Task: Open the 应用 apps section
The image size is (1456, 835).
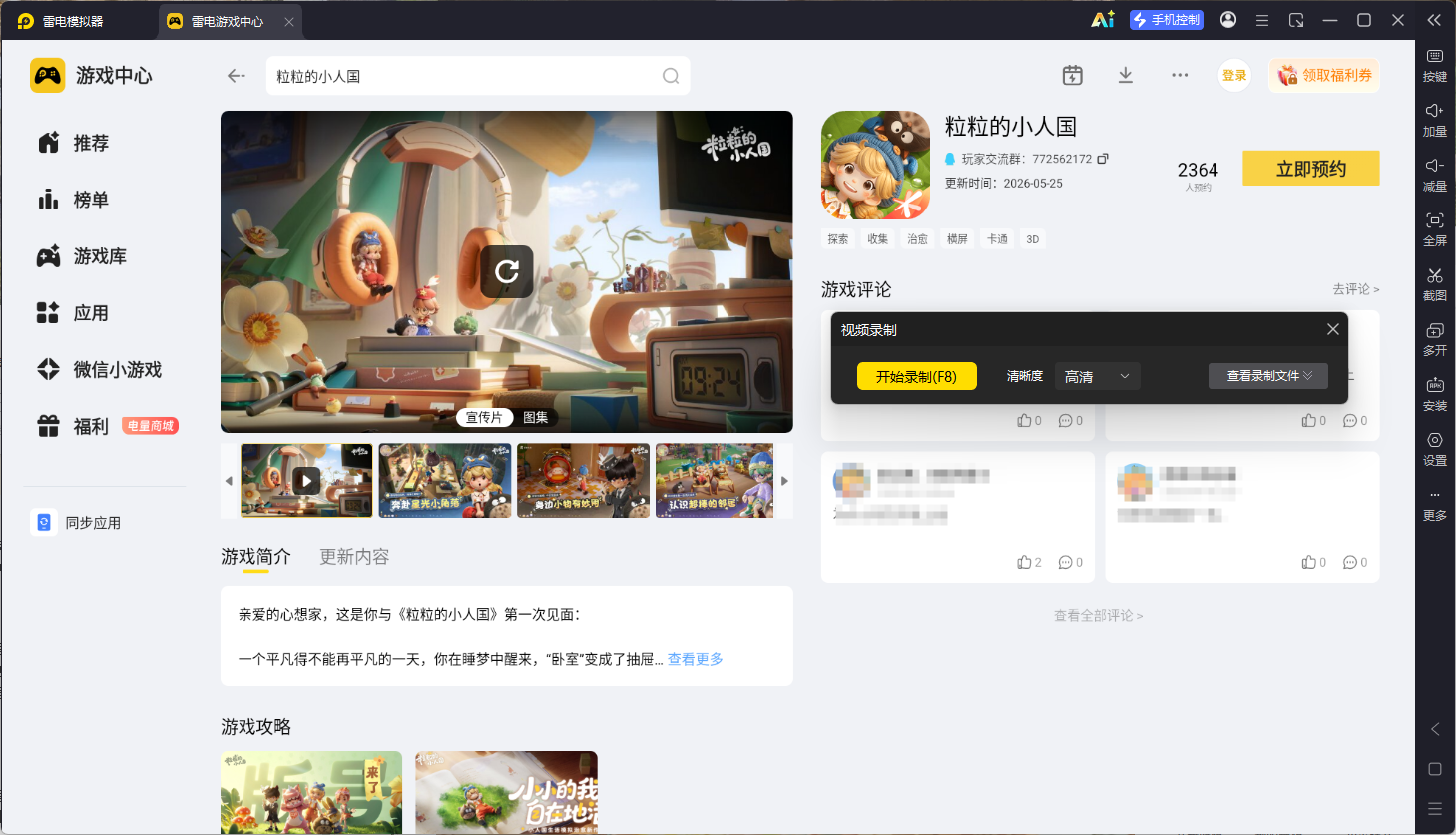Action: pos(73,313)
